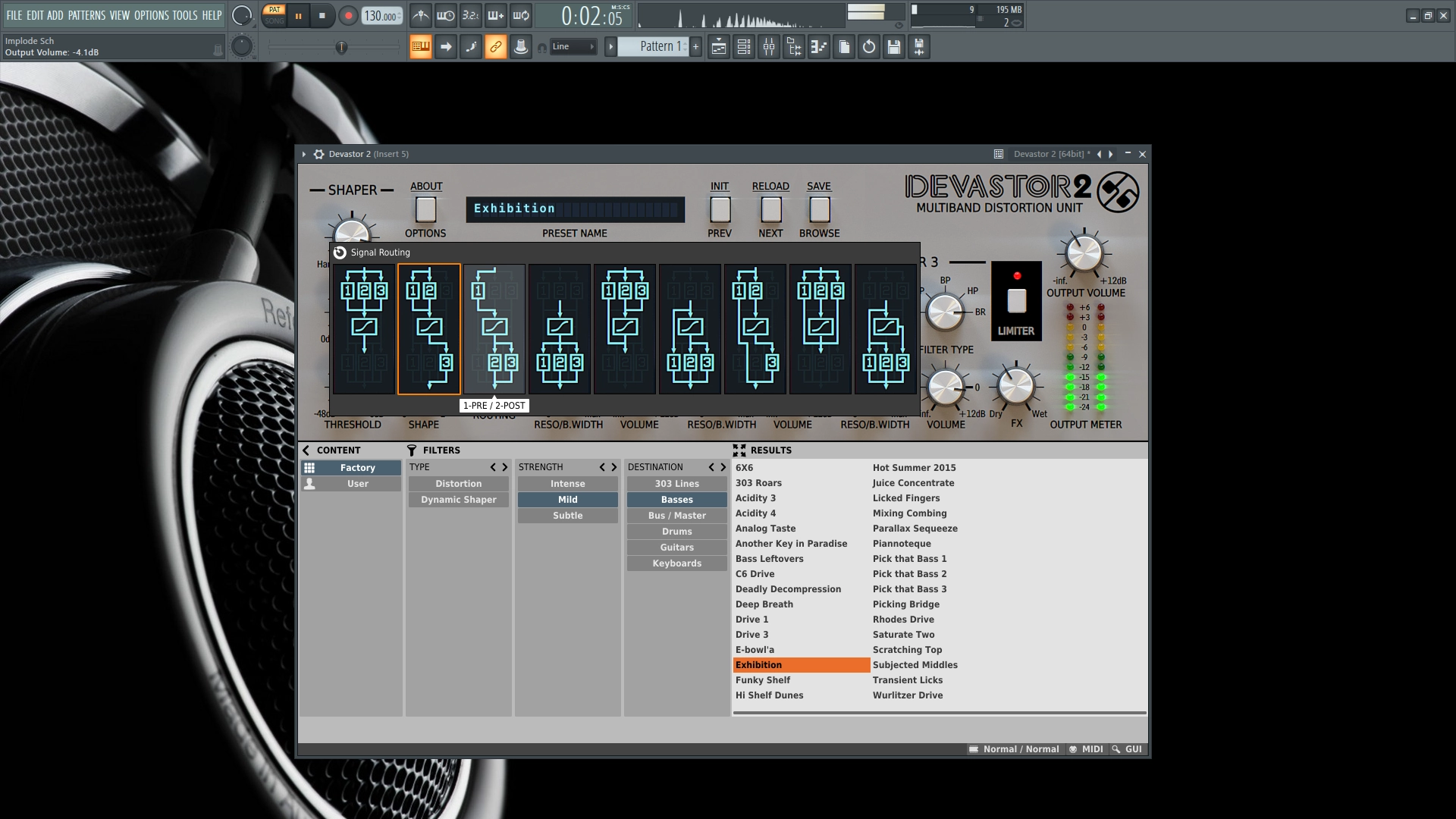This screenshot has height=819, width=1456.
Task: Go to next preset arrow in Devastor title bar
Action: pos(1111,154)
